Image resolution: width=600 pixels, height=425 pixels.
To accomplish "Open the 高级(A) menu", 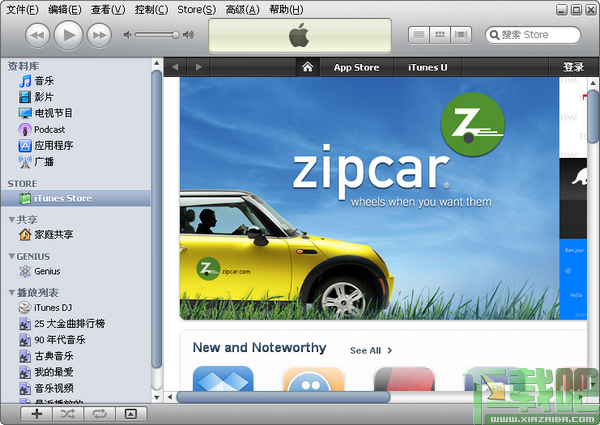I will (x=242, y=9).
